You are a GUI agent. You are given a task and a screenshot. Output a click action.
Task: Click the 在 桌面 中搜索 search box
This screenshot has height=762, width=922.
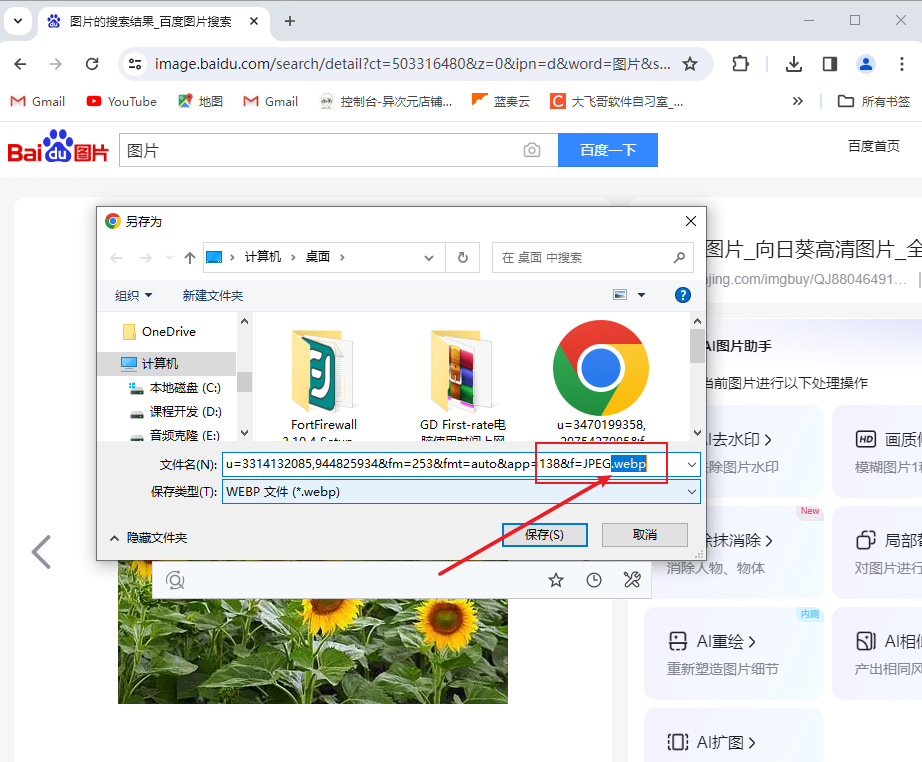(592, 258)
